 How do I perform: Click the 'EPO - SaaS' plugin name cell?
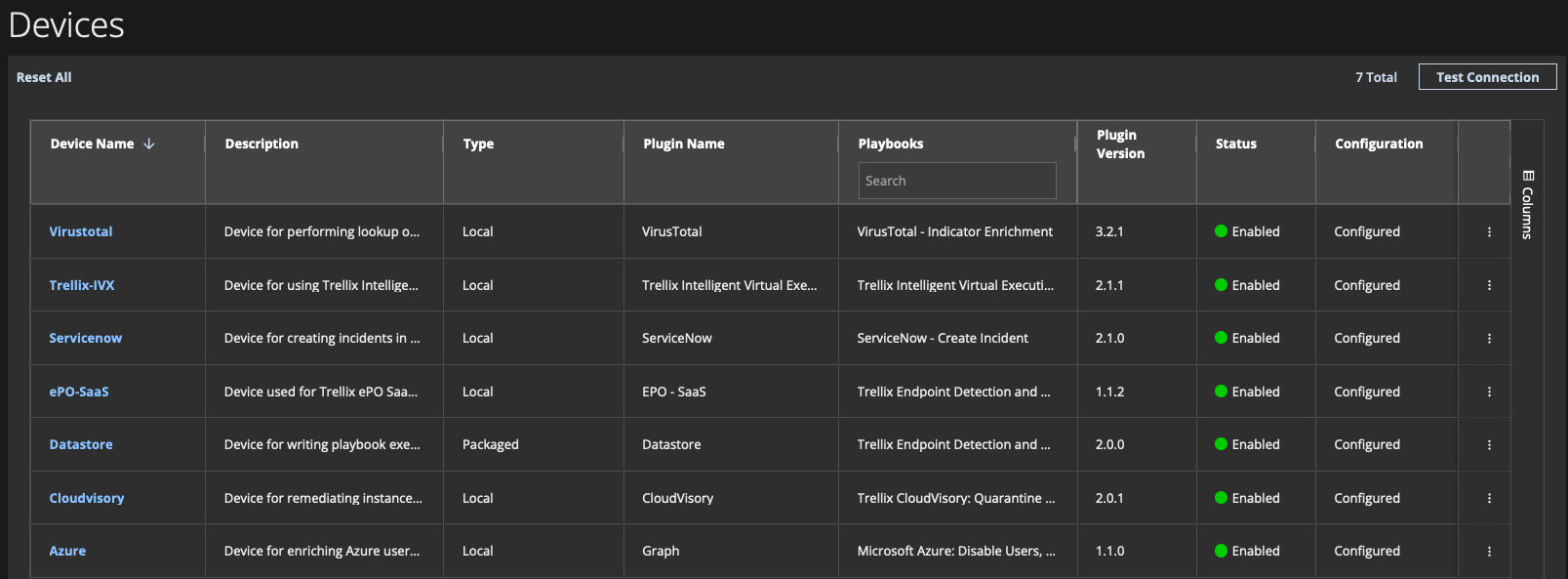[x=674, y=392]
